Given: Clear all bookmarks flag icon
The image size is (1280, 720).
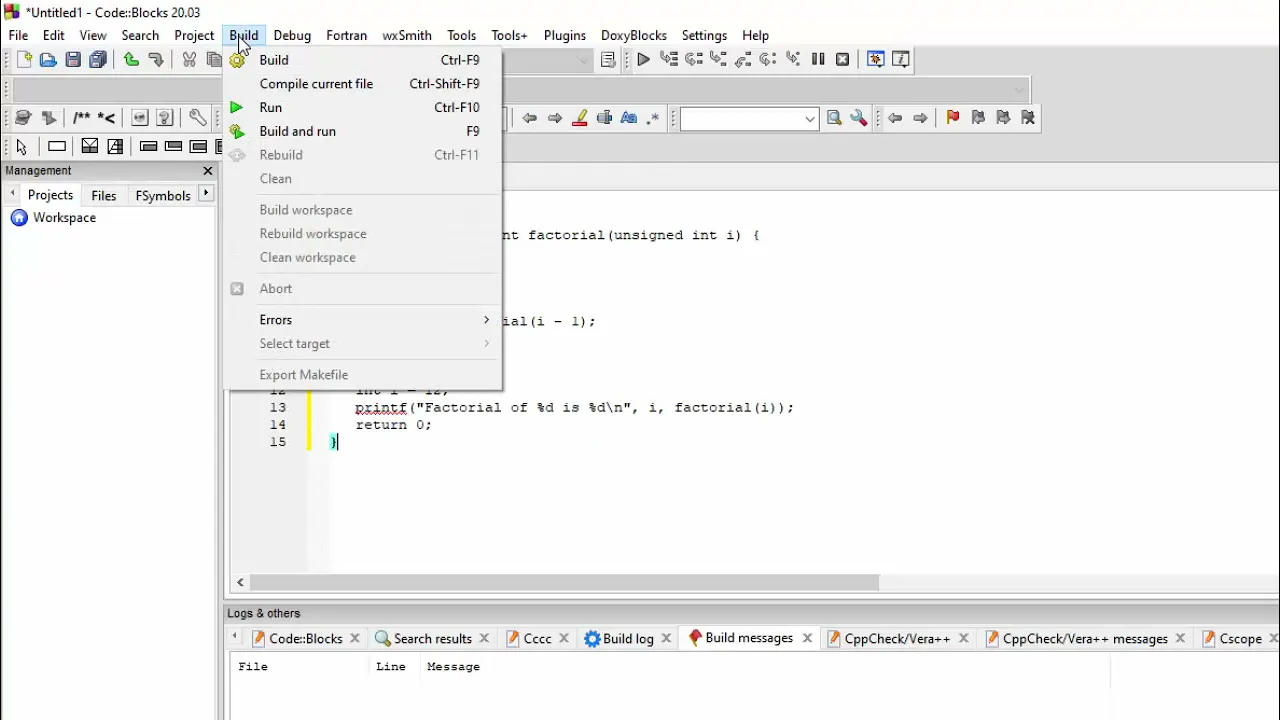Looking at the screenshot, I should click(1028, 118).
